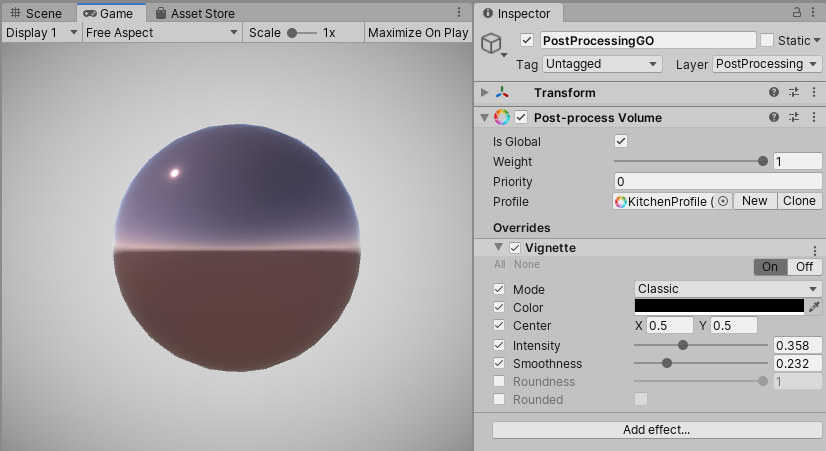Open the Asset Store tab
The width and height of the screenshot is (826, 451).
click(x=195, y=14)
